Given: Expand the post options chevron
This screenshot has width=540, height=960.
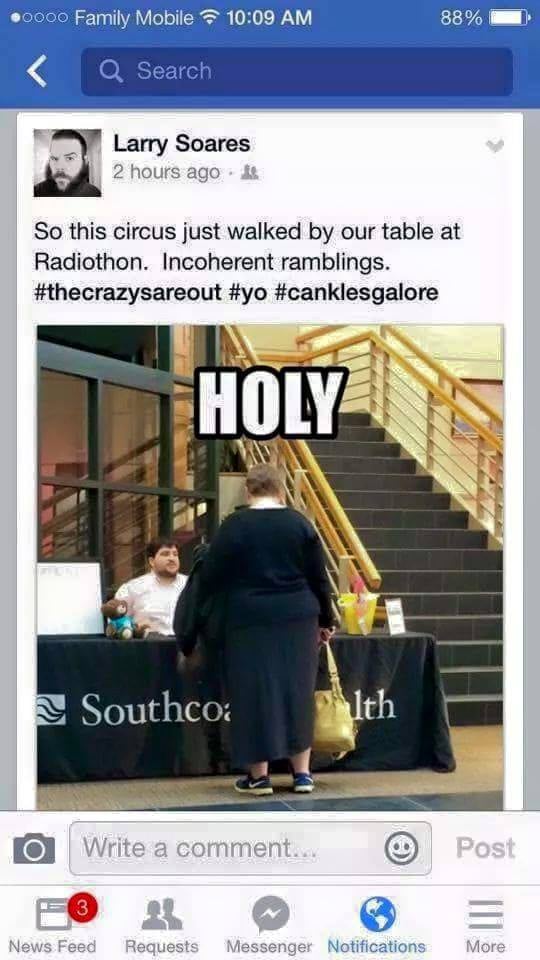Looking at the screenshot, I should click(495, 146).
